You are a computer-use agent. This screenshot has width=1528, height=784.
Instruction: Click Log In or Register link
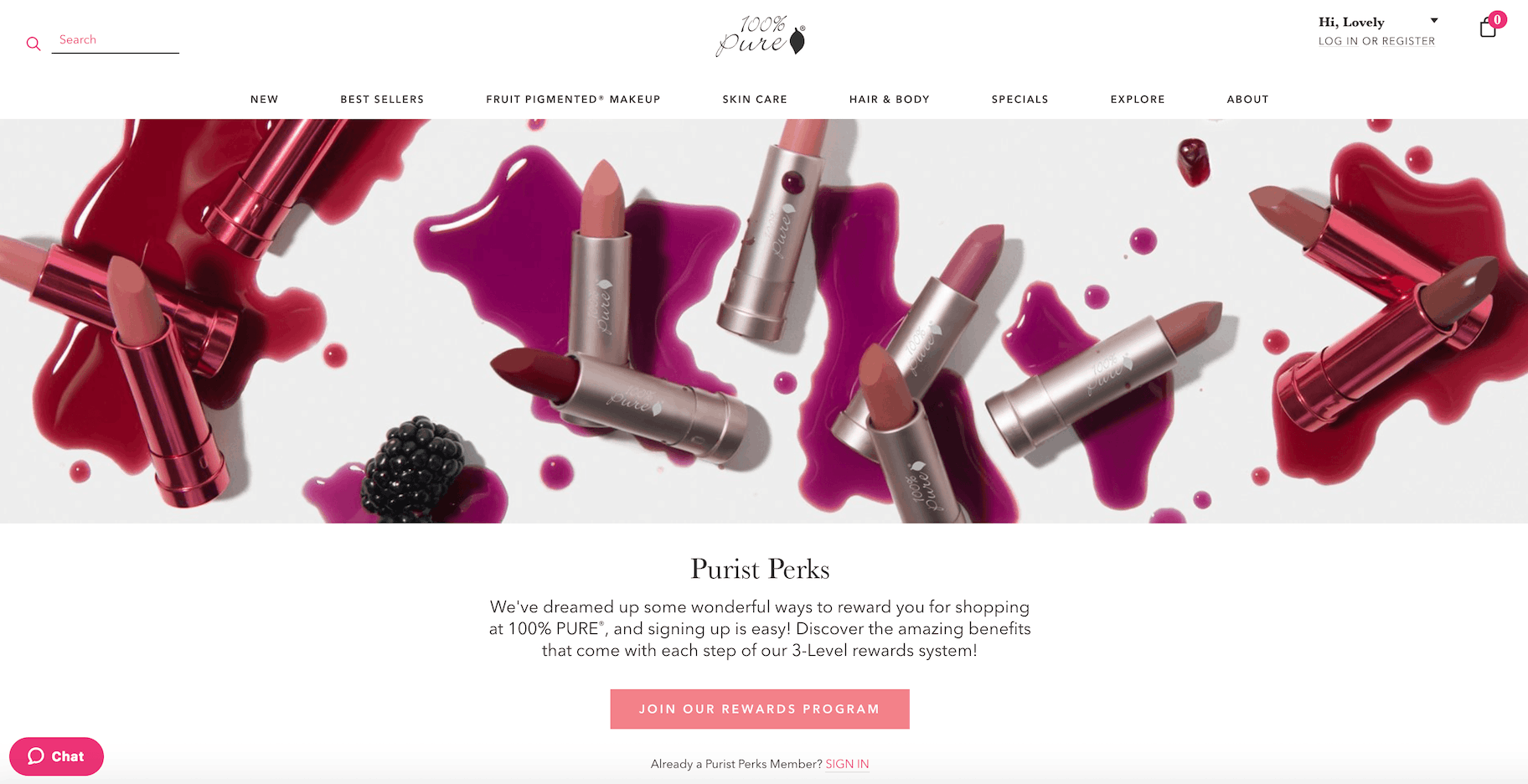(1376, 41)
